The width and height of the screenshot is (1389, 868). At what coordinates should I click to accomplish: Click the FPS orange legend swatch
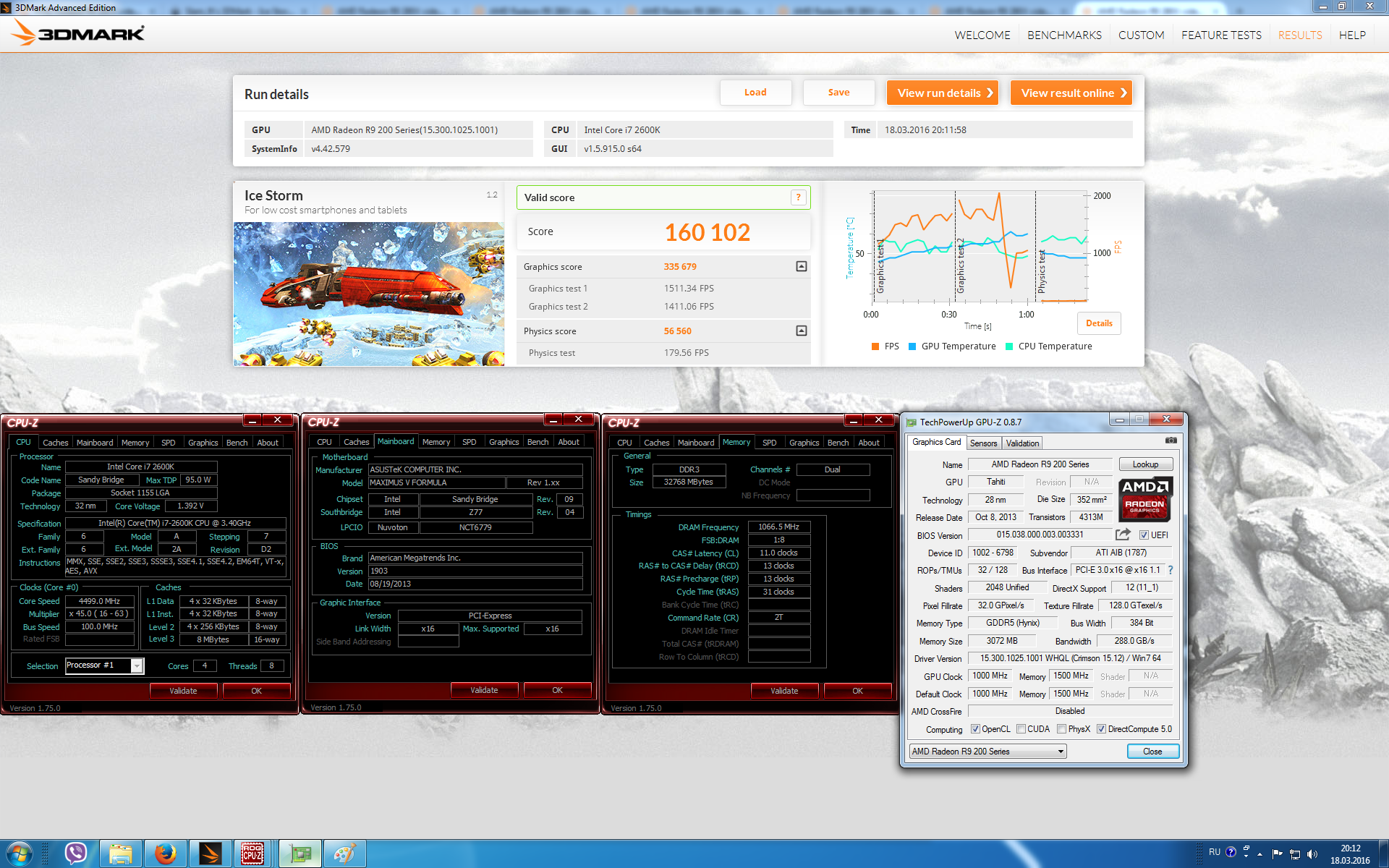pos(875,346)
